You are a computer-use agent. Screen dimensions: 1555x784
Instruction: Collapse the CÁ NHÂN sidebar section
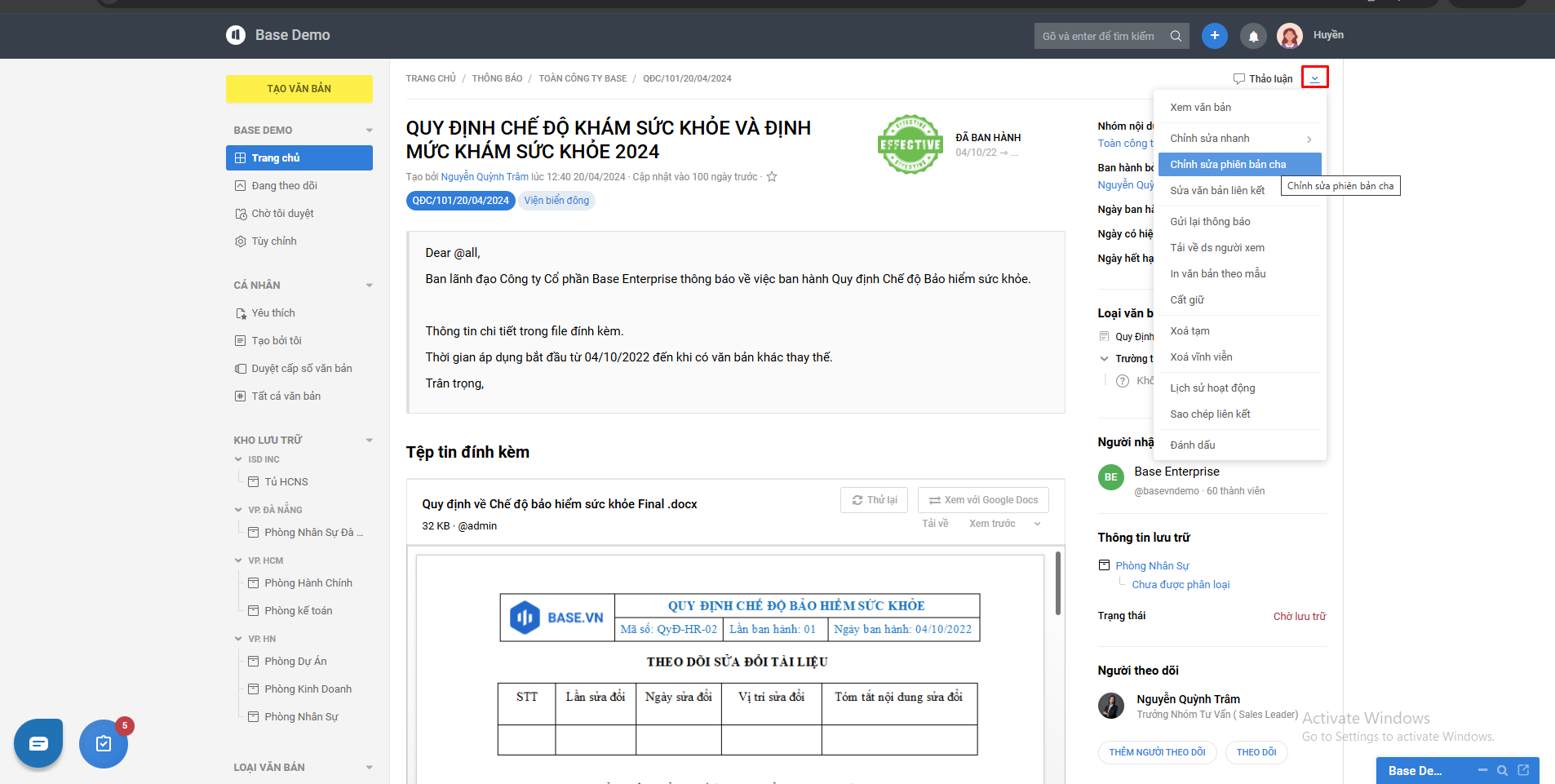click(370, 286)
